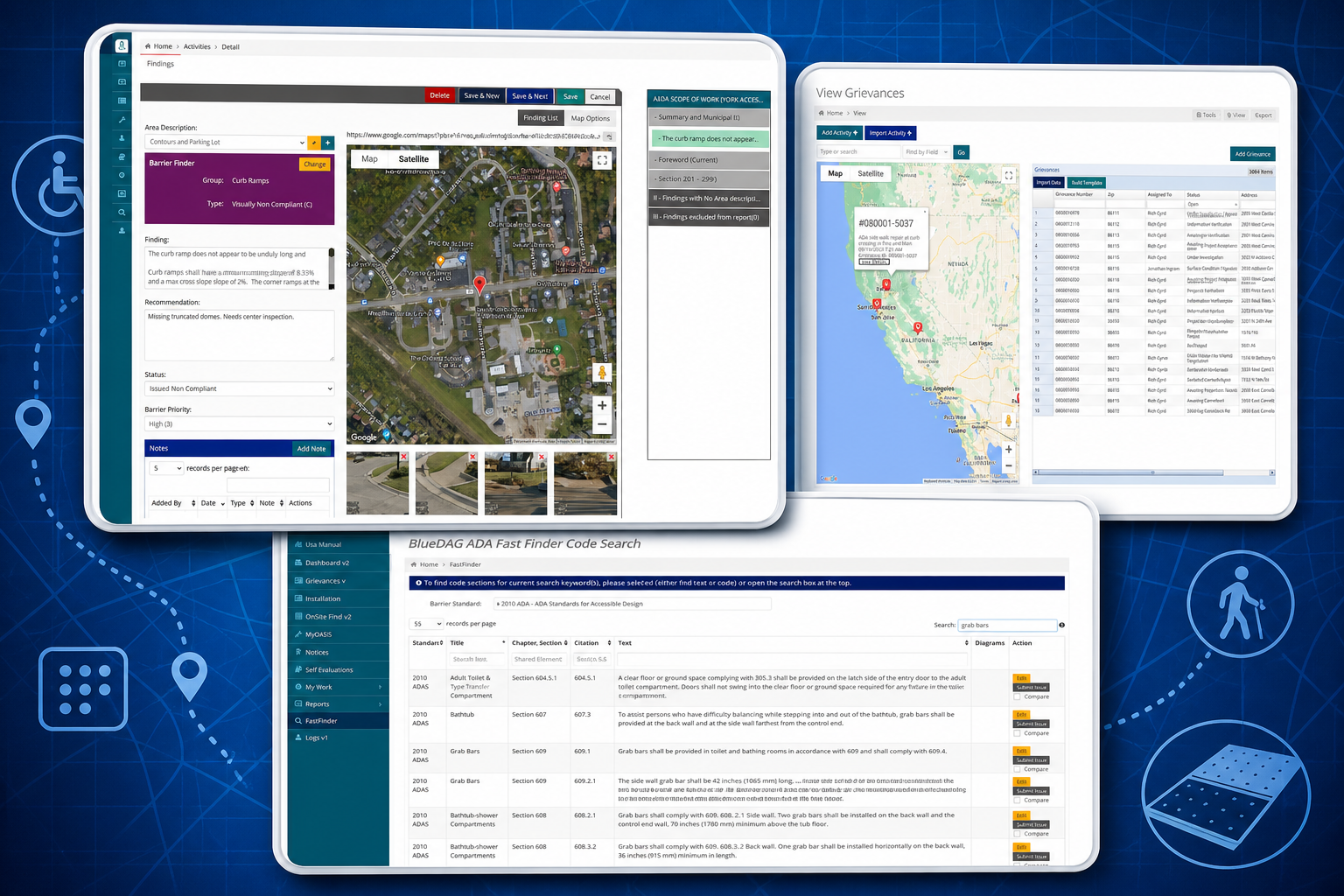Click the red marker near California label

click(x=917, y=328)
